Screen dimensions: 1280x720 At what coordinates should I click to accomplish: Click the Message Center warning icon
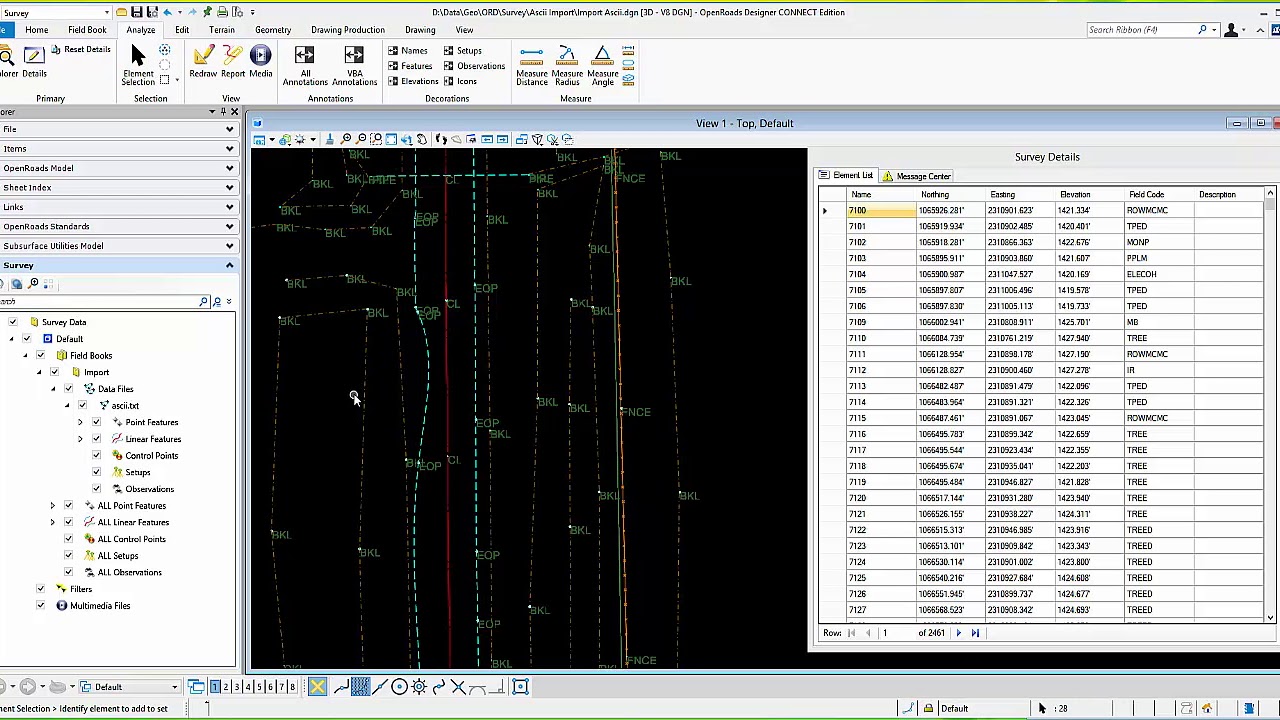(887, 176)
